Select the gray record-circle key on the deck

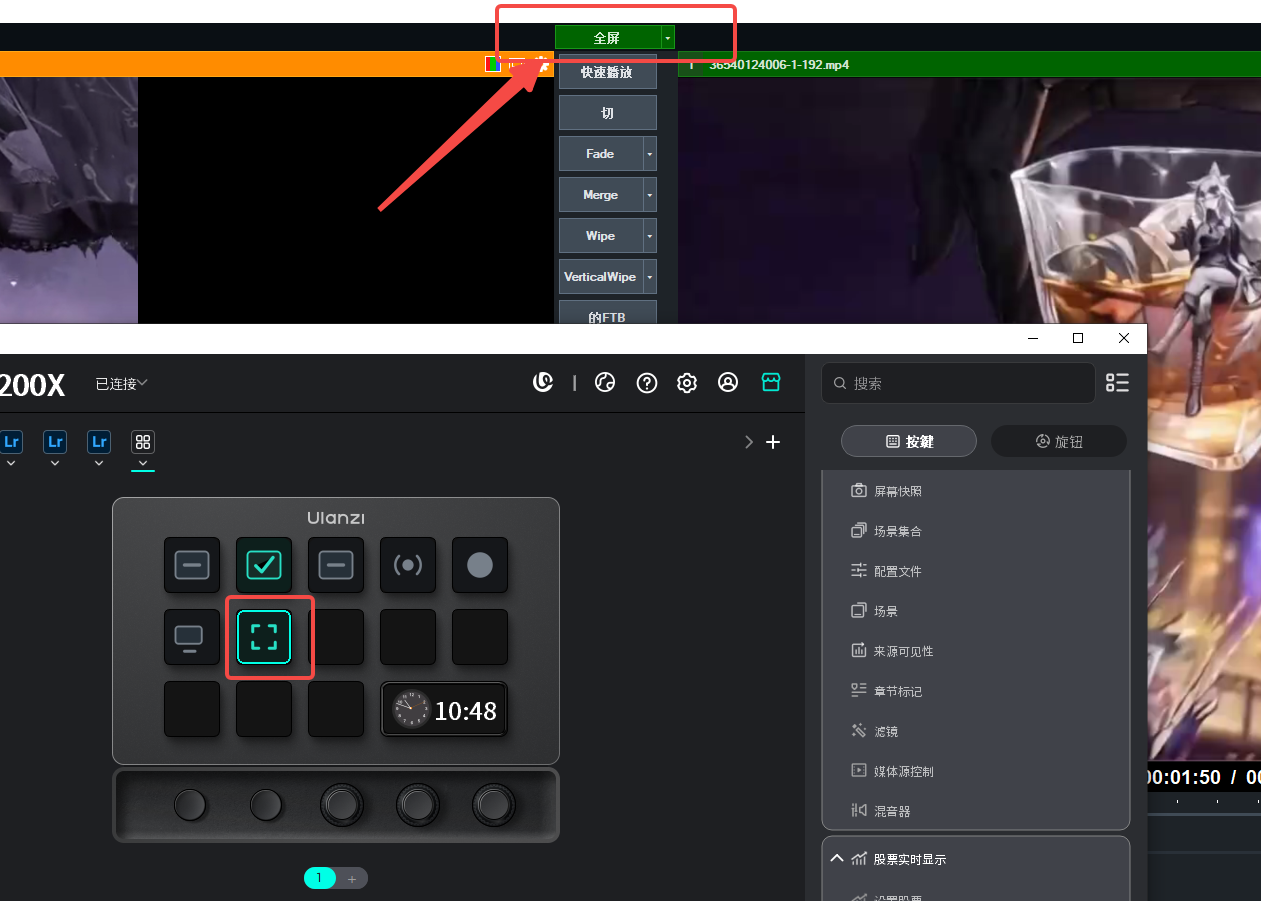tap(480, 565)
